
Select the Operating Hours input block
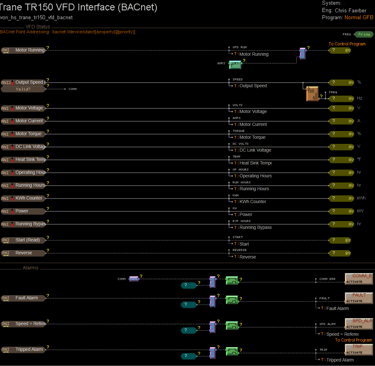pyautogui.click(x=23, y=173)
